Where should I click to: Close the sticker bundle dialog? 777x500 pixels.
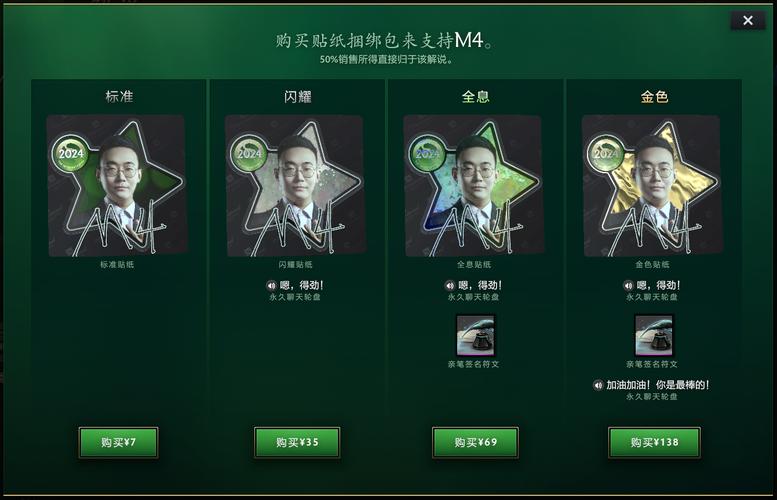(x=748, y=20)
